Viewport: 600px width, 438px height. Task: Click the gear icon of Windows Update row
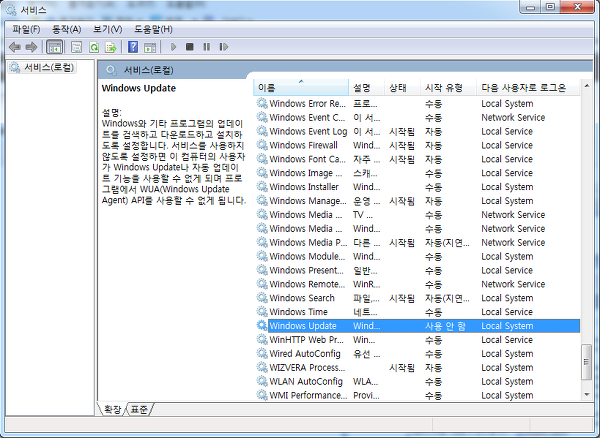[262, 326]
